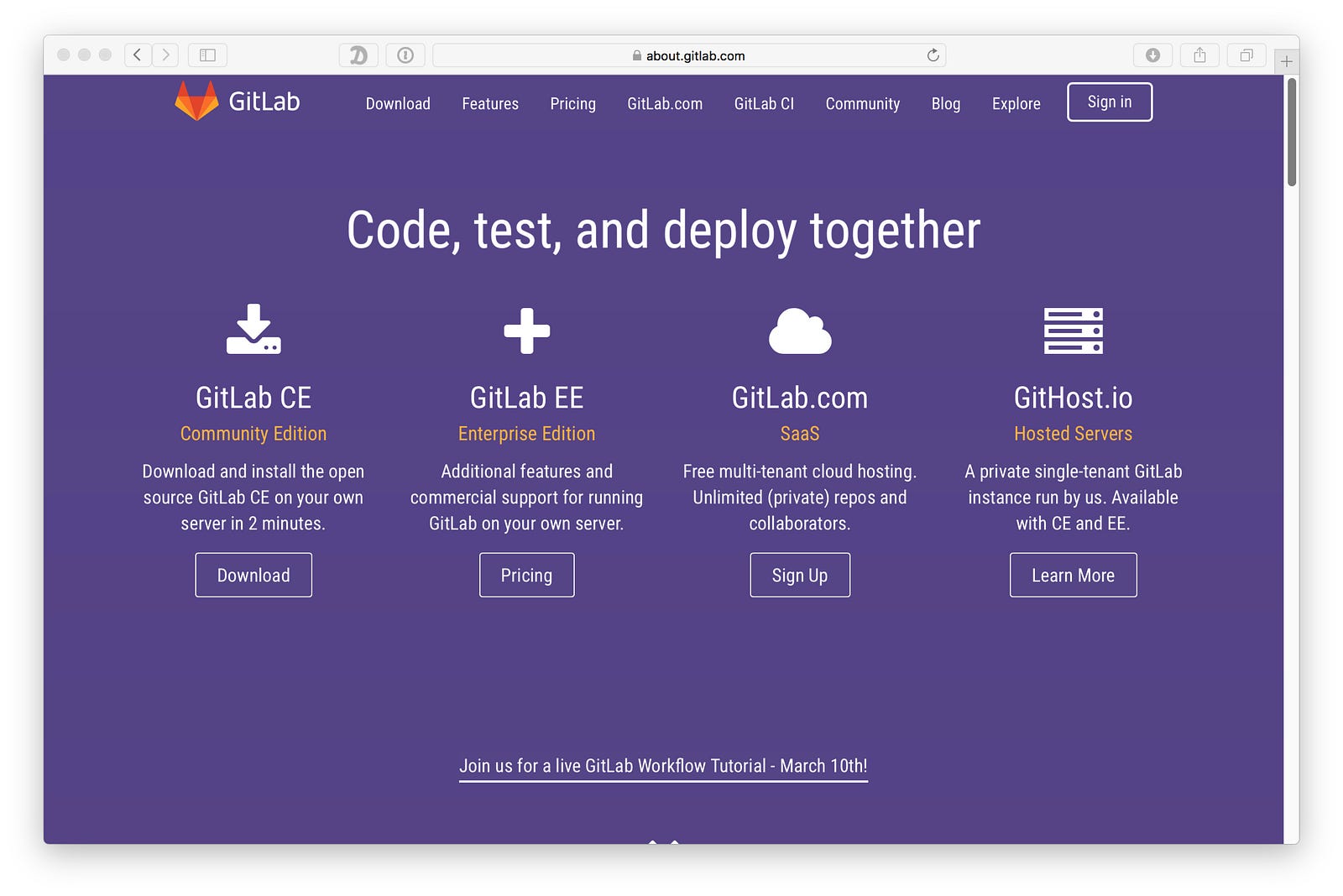Open Explore in the top navigation

[x=1016, y=103]
